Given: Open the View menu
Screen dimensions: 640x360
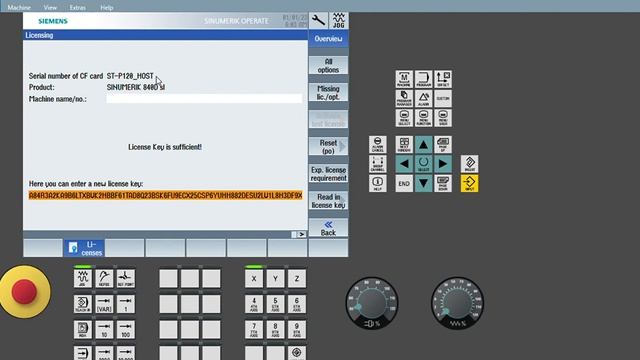Looking at the screenshot, I should click(50, 7).
